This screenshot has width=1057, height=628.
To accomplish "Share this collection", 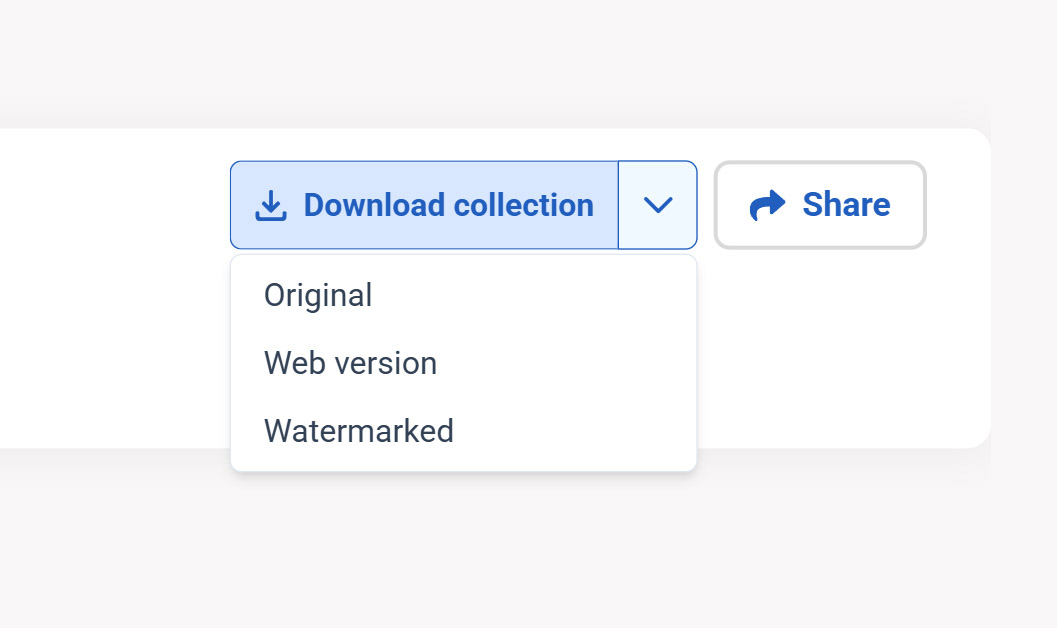I will click(x=820, y=205).
